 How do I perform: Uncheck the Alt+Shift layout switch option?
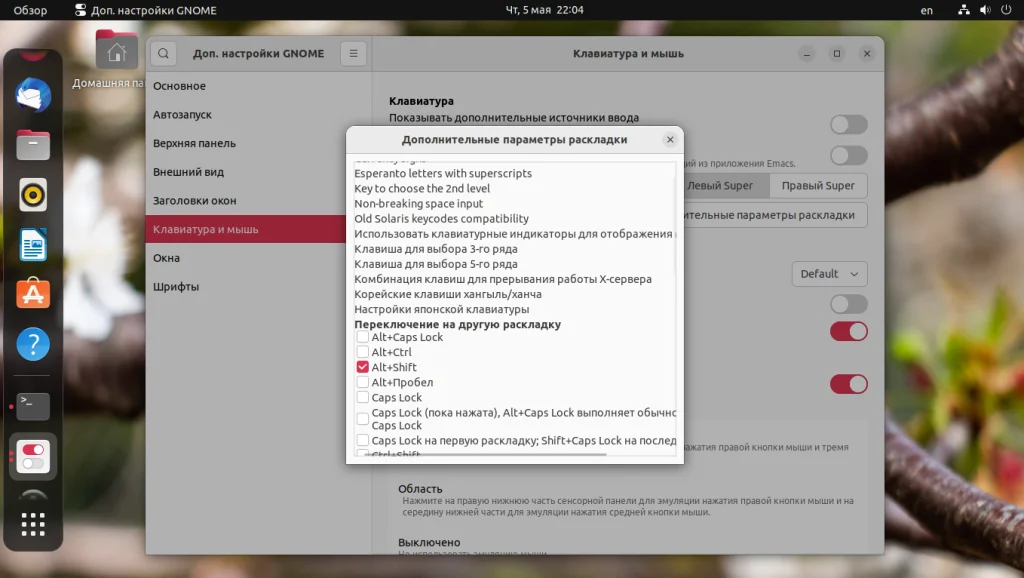364,367
